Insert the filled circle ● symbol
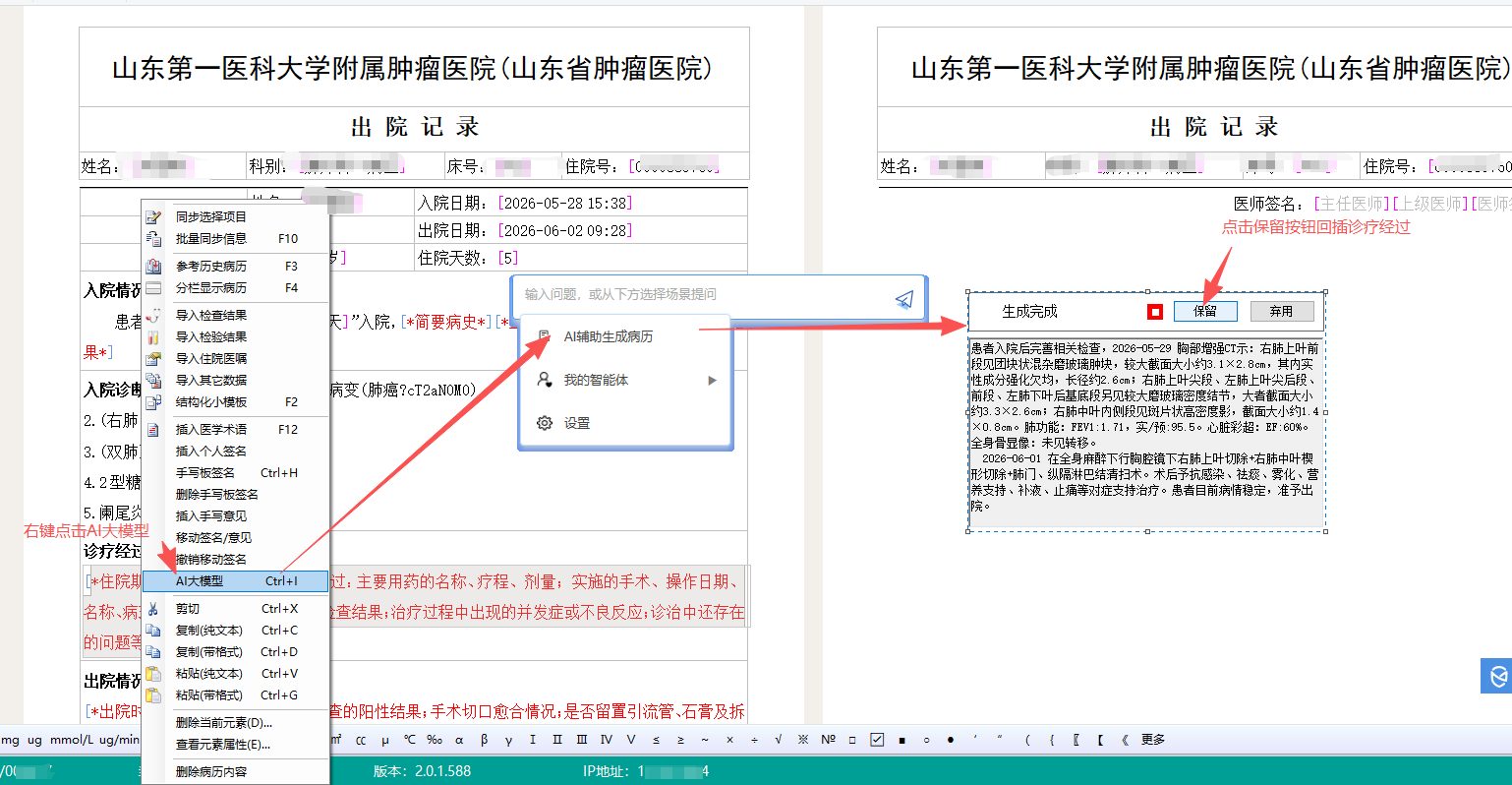 coord(951,740)
